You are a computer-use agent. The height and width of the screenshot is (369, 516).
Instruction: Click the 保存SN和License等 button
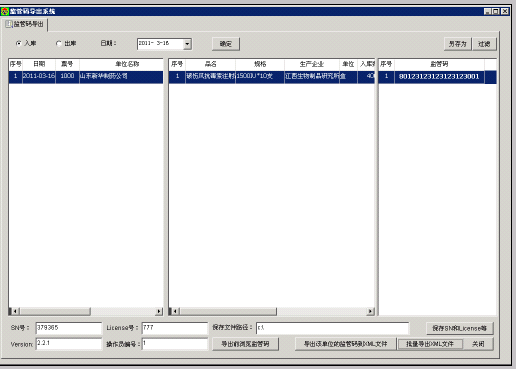[460, 328]
